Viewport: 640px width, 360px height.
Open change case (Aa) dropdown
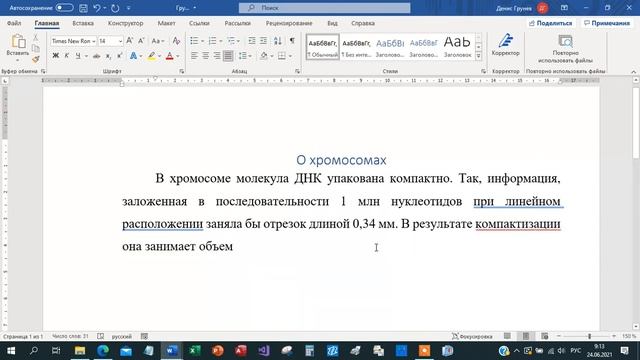[157, 41]
